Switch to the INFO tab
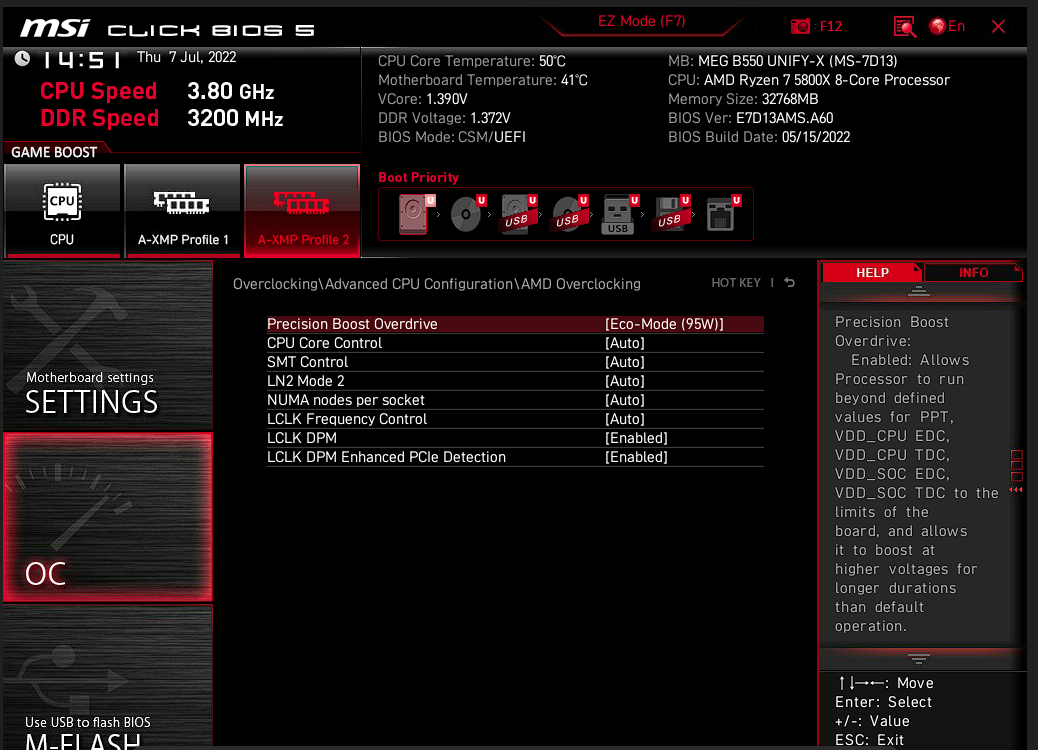 pos(973,273)
